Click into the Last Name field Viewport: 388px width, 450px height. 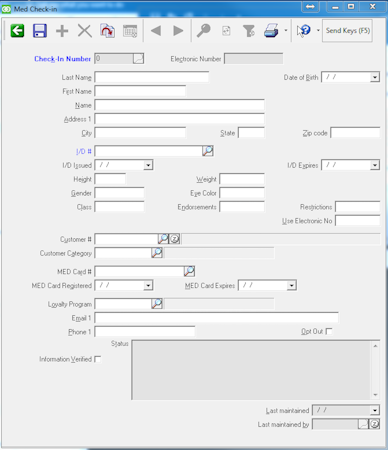click(x=152, y=77)
